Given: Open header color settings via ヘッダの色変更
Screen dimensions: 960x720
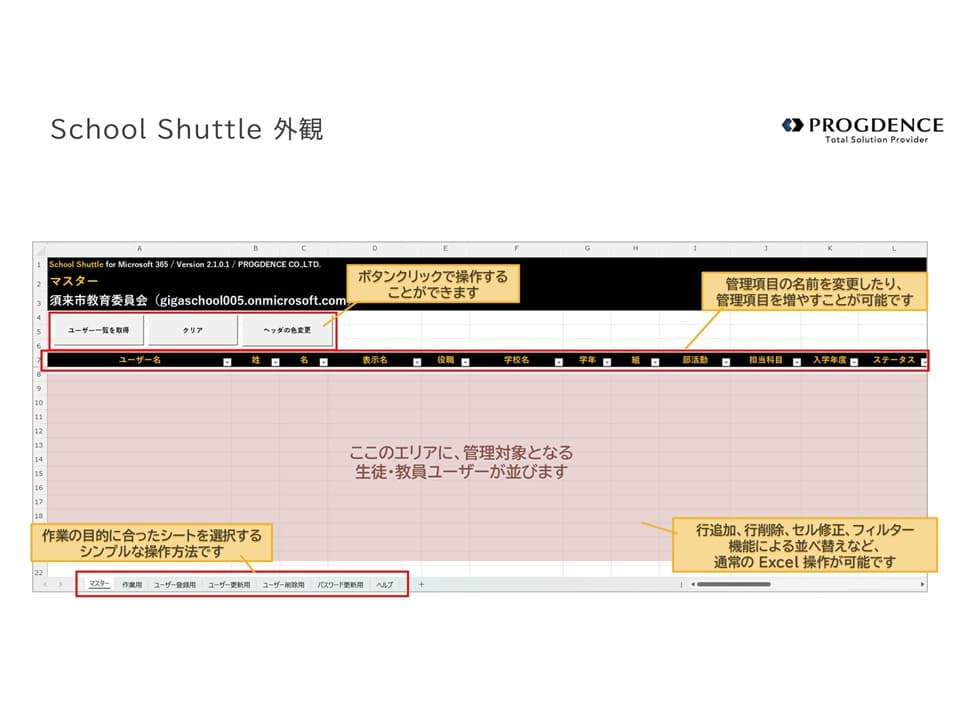Looking at the screenshot, I should pos(285,330).
